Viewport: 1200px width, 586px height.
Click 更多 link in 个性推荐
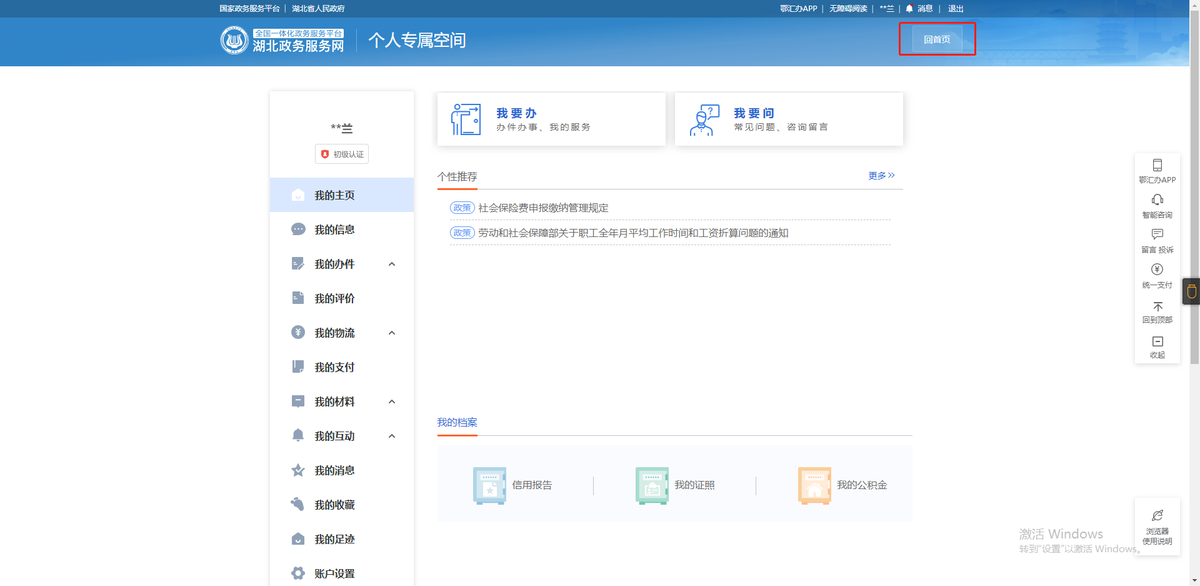(881, 176)
